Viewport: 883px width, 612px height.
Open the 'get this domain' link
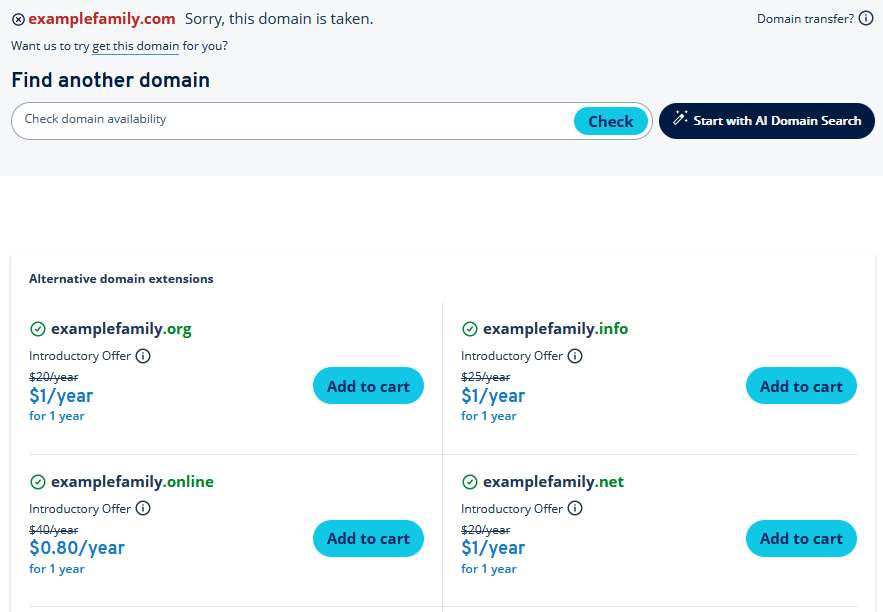click(x=135, y=46)
